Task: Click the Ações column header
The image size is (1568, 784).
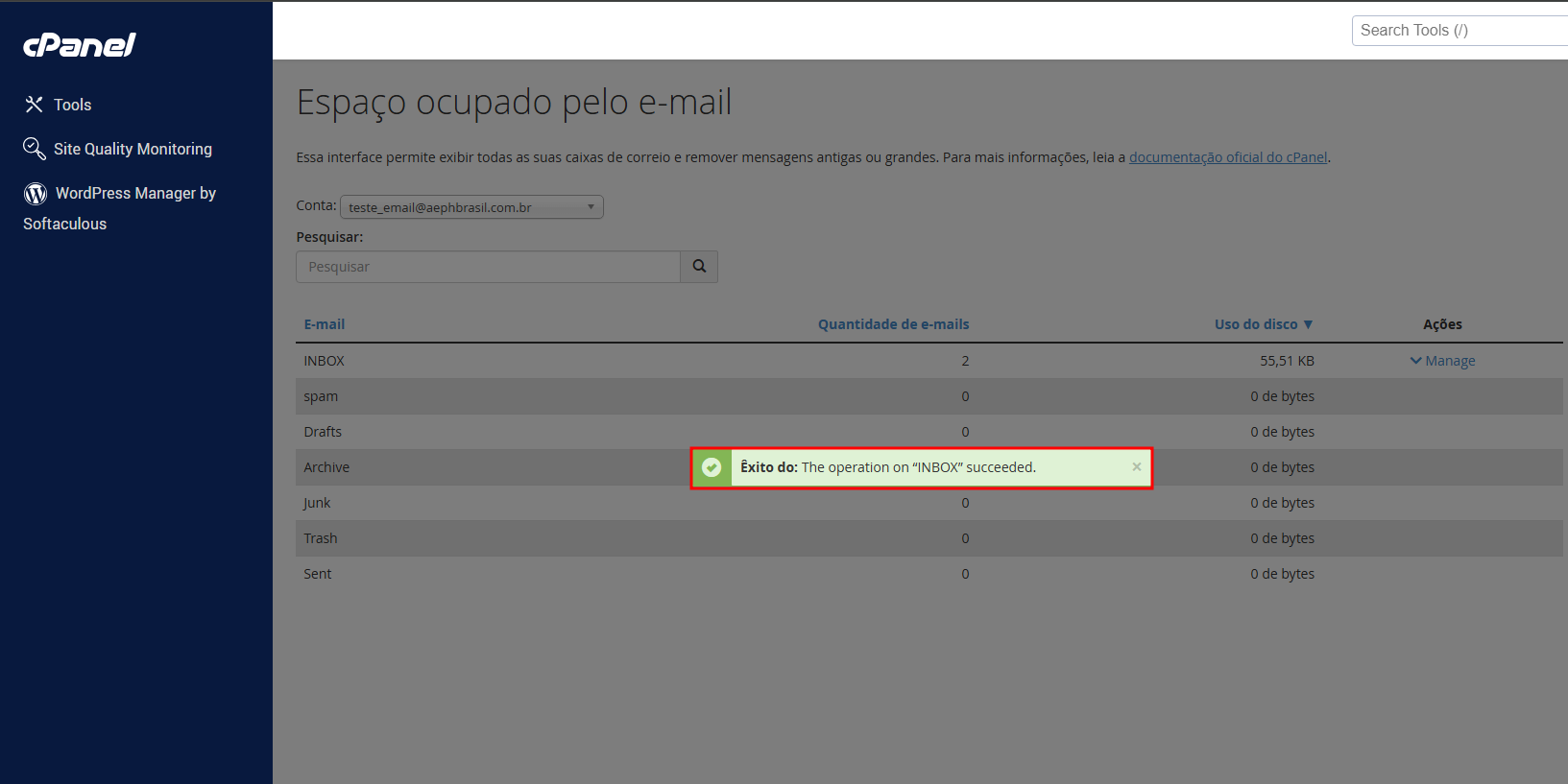Action: click(1442, 324)
